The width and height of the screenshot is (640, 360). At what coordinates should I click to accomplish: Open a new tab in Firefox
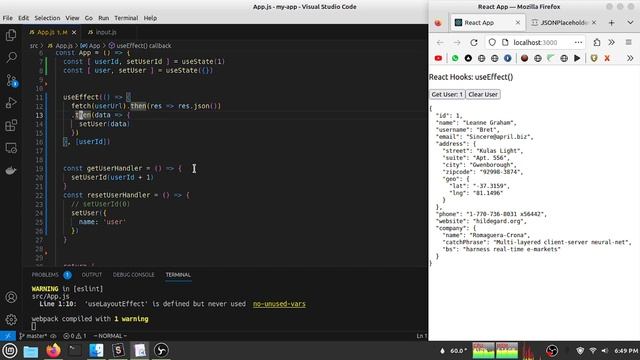pos(611,23)
